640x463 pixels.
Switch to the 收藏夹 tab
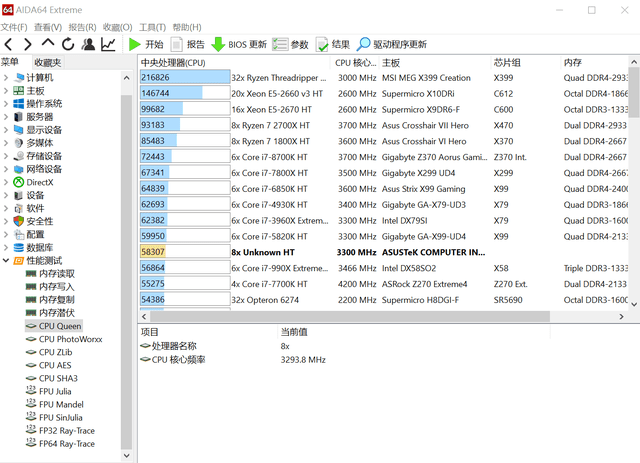point(47,62)
